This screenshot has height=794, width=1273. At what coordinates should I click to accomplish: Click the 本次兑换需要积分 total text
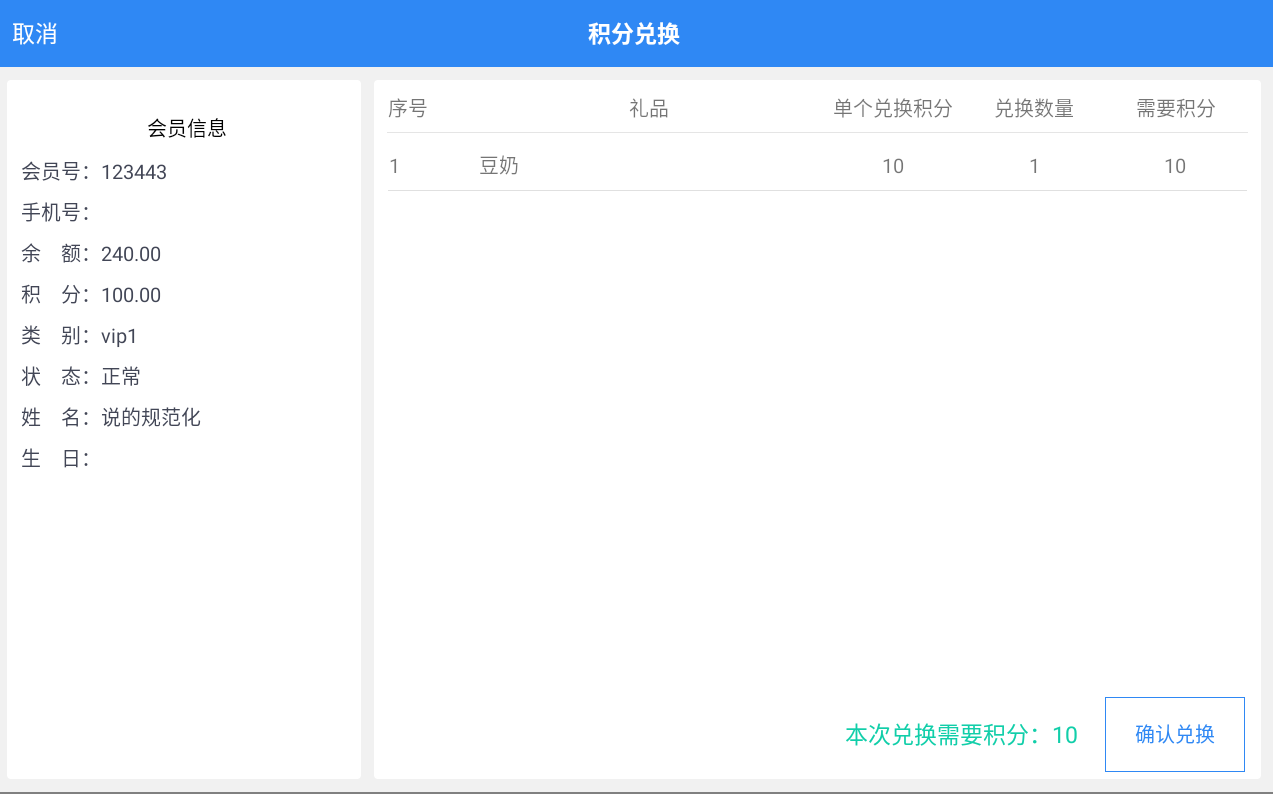pyautogui.click(x=962, y=735)
